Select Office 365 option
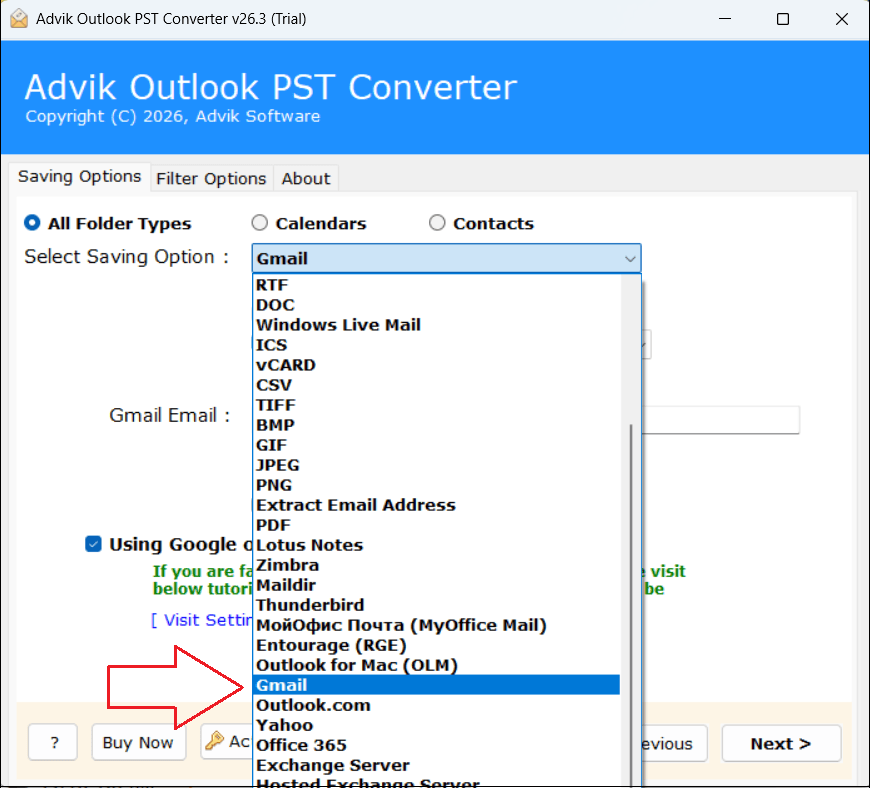 point(436,745)
